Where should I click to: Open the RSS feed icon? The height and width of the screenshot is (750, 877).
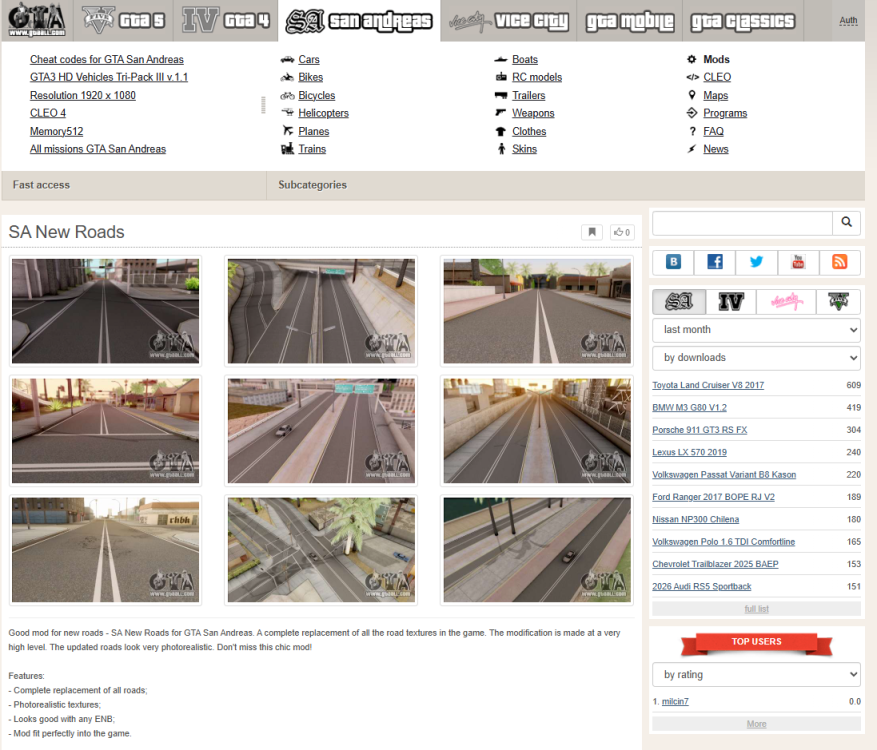(x=840, y=262)
